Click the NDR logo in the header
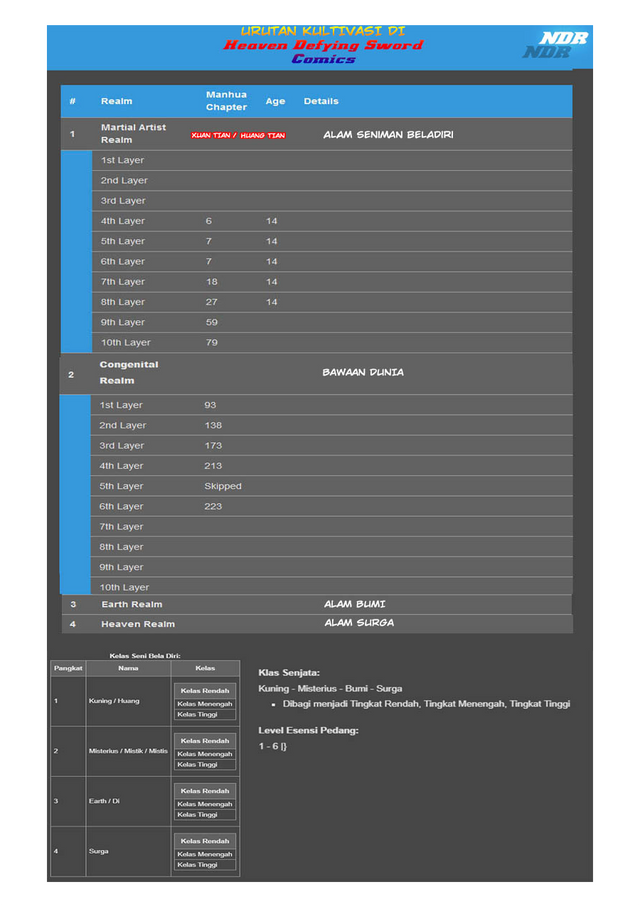 point(555,45)
